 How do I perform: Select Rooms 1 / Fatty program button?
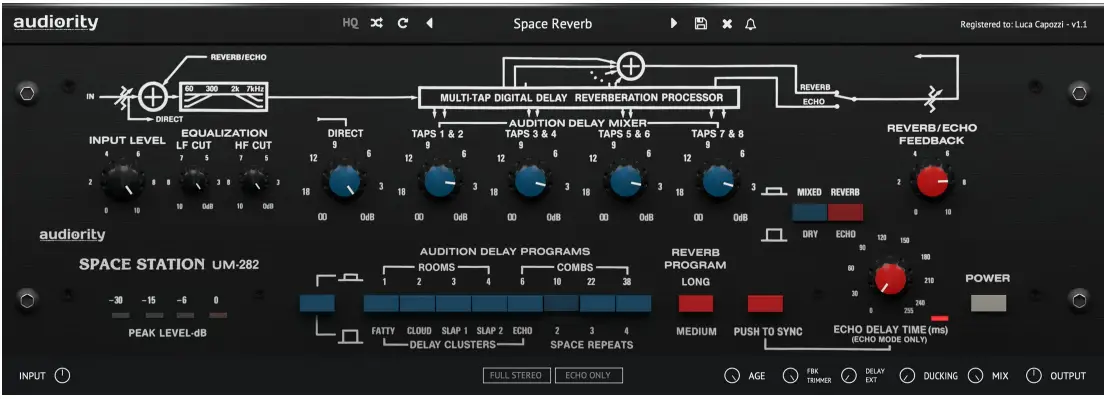click(381, 304)
